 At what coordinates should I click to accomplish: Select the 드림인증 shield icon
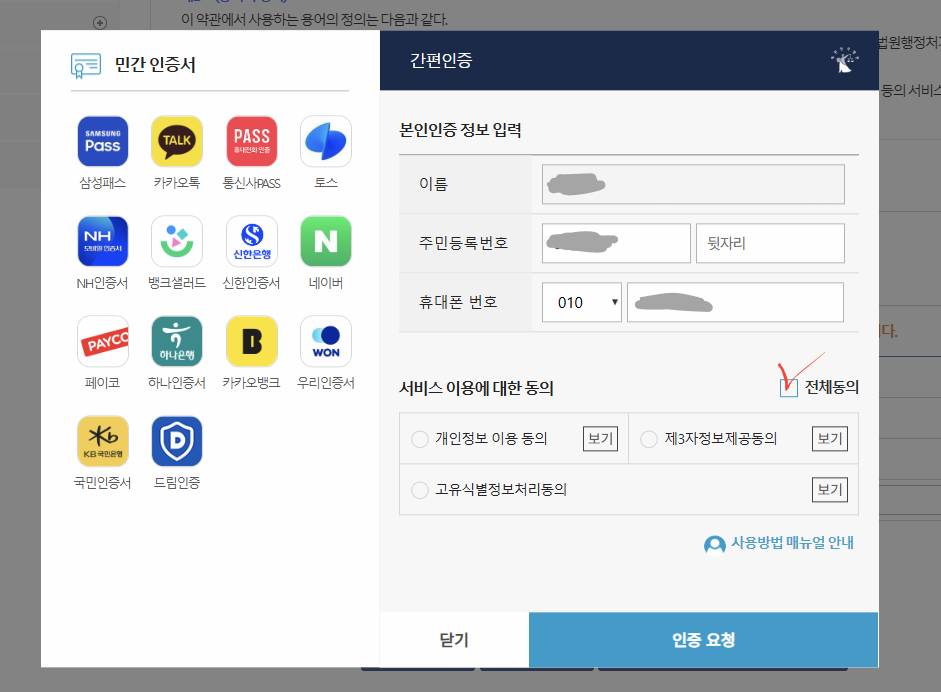coord(178,440)
